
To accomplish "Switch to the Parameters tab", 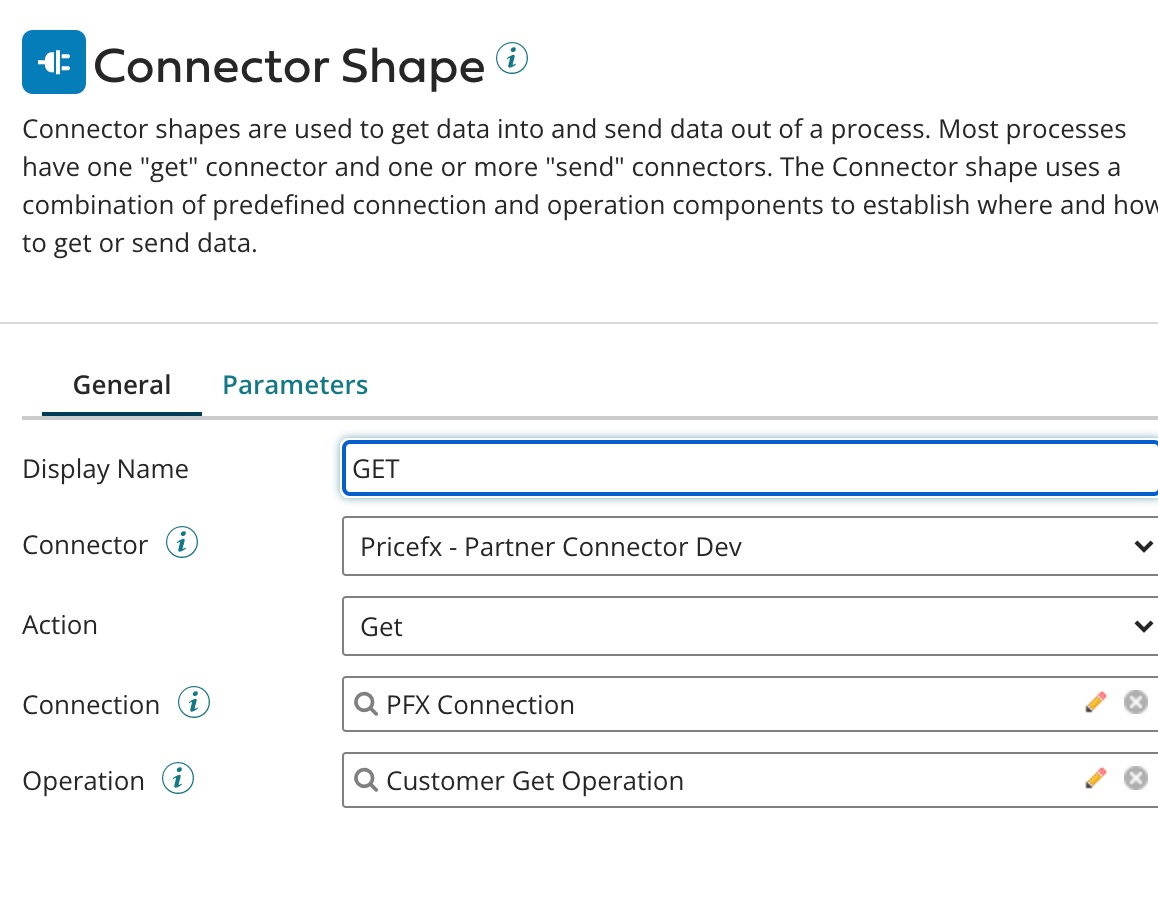I will [x=295, y=384].
